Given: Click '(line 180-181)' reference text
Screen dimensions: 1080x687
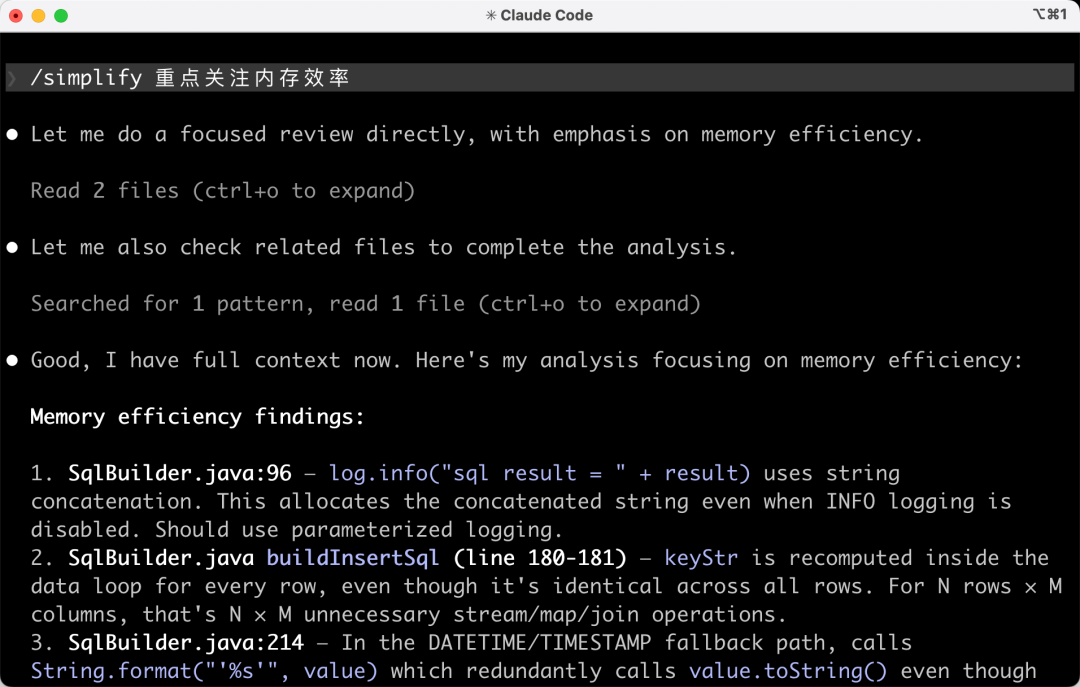Looking at the screenshot, I should (x=540, y=558).
